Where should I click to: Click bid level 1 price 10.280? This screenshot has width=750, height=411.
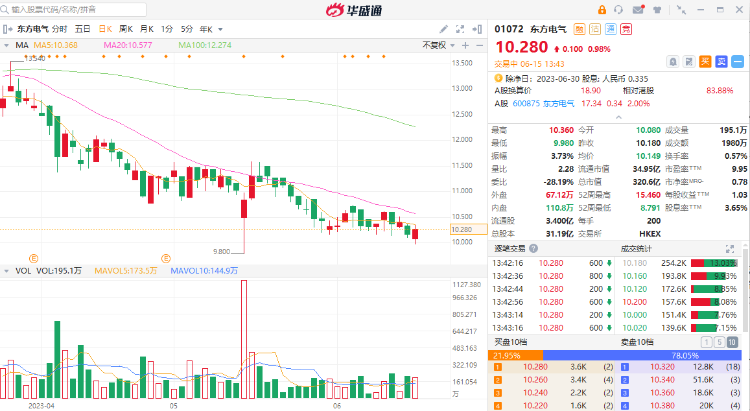(x=535, y=367)
